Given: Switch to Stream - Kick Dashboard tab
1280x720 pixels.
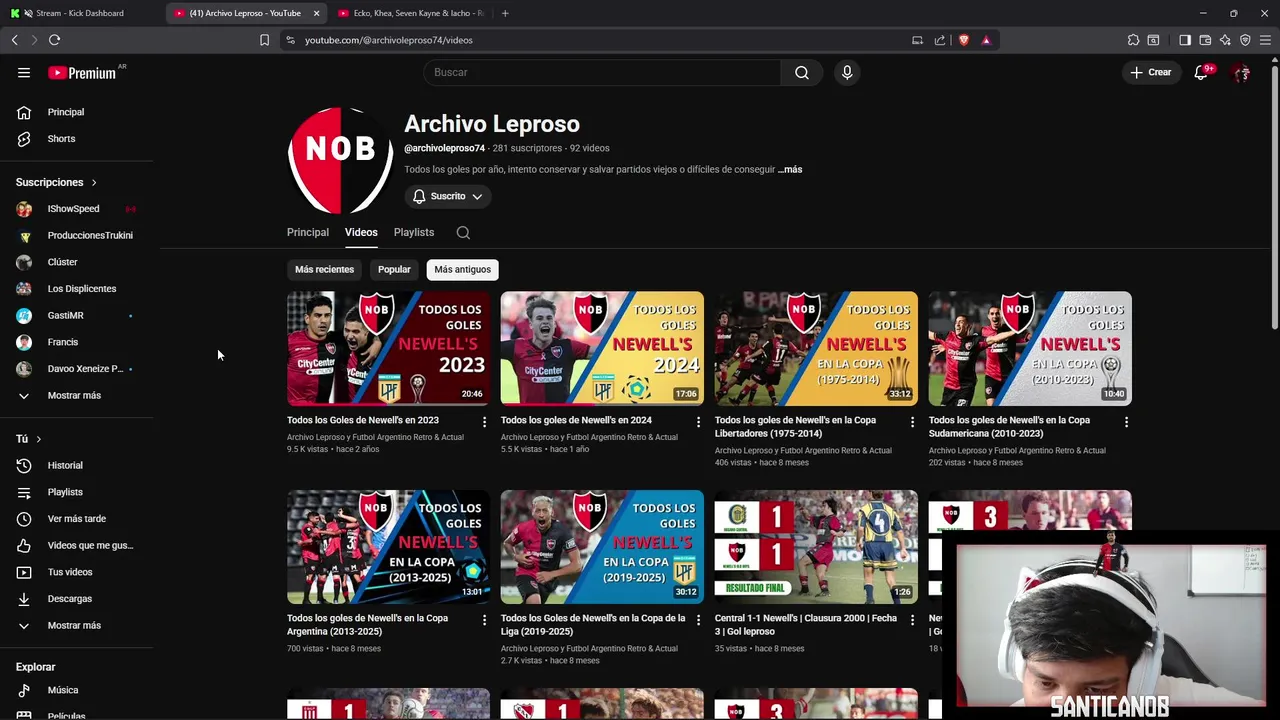Looking at the screenshot, I should [82, 13].
